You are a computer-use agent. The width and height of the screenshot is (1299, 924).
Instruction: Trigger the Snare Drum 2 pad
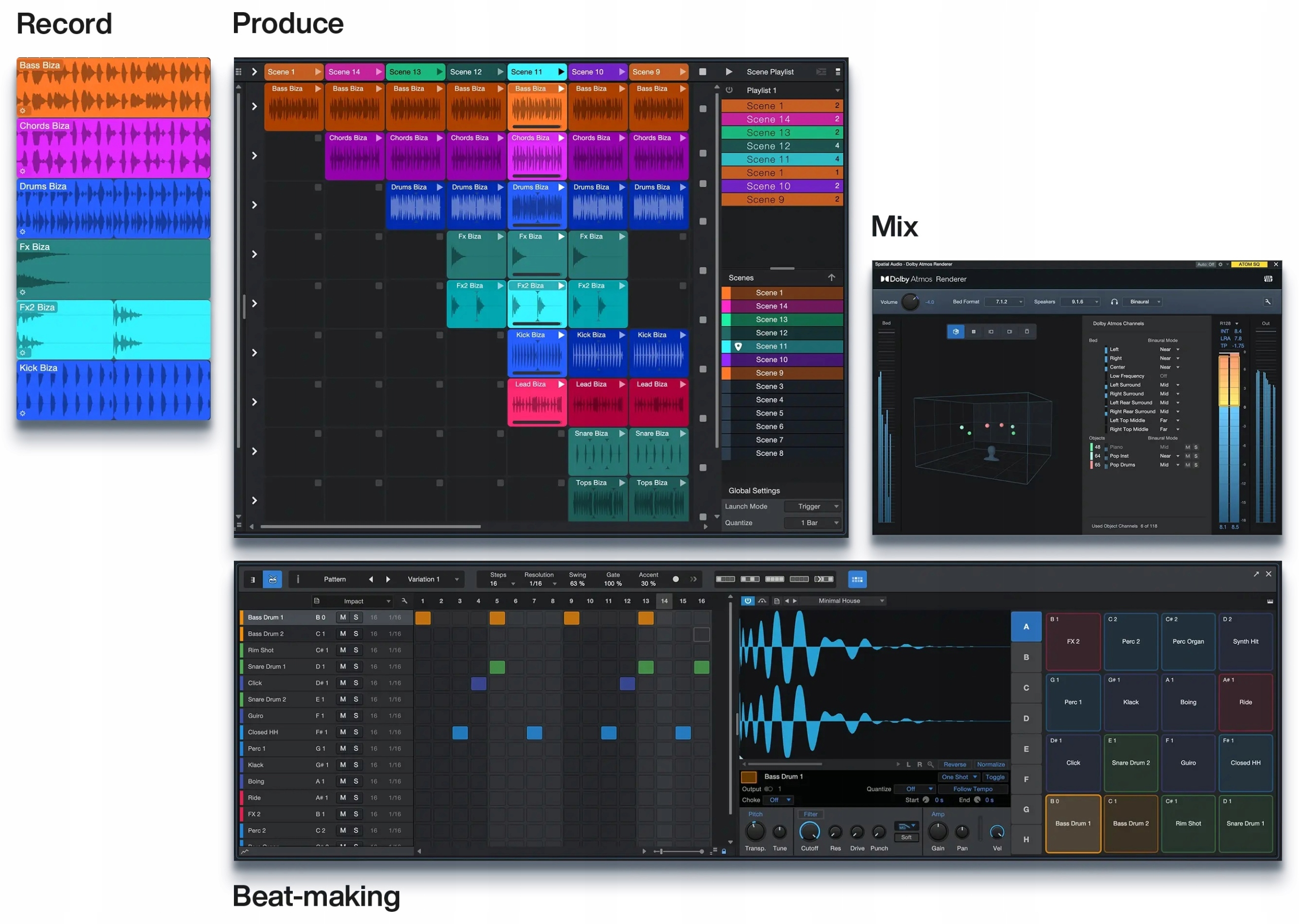(1130, 763)
